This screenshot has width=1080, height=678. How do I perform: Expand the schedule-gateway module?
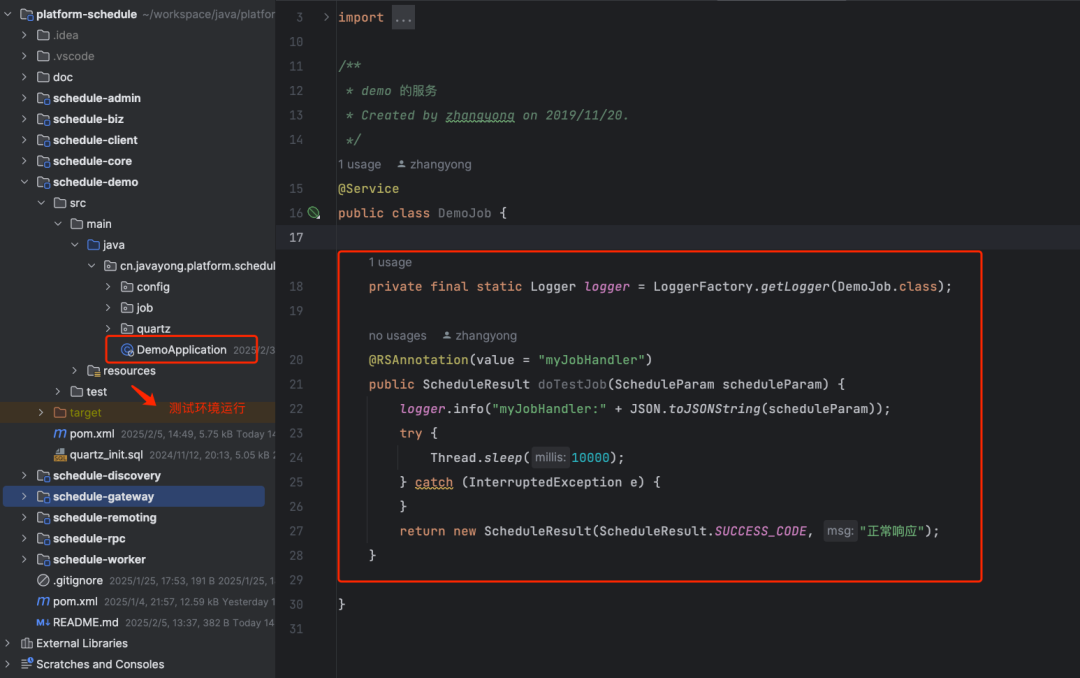point(24,496)
